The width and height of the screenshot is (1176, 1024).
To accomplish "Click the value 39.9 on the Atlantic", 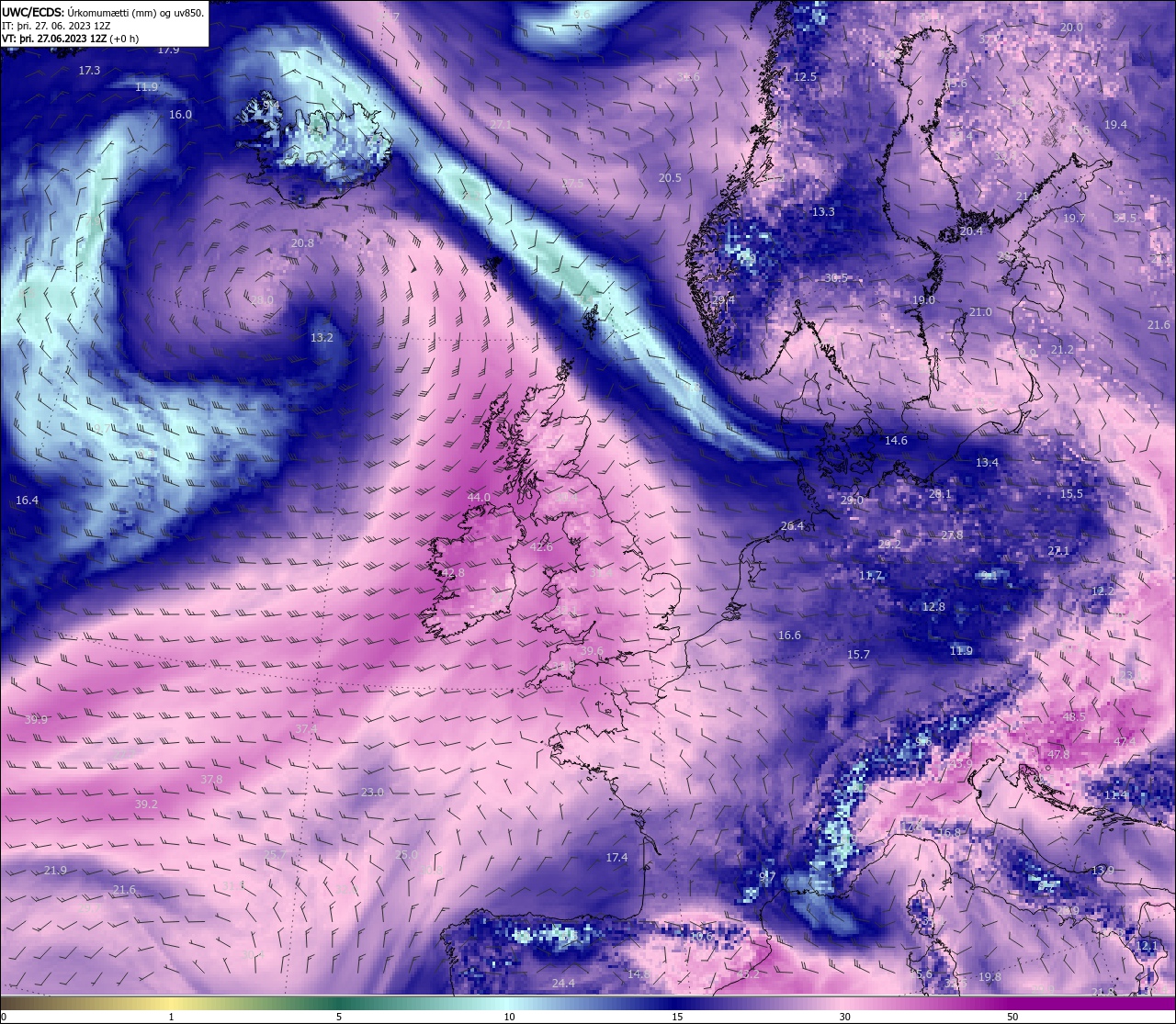I will (x=36, y=719).
